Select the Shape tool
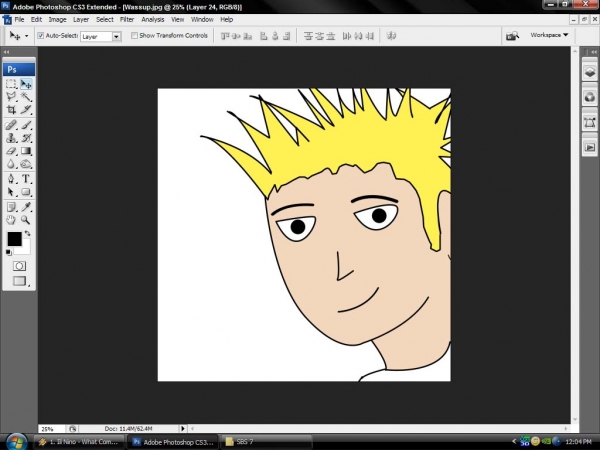This screenshot has width=600, height=450. tap(26, 192)
